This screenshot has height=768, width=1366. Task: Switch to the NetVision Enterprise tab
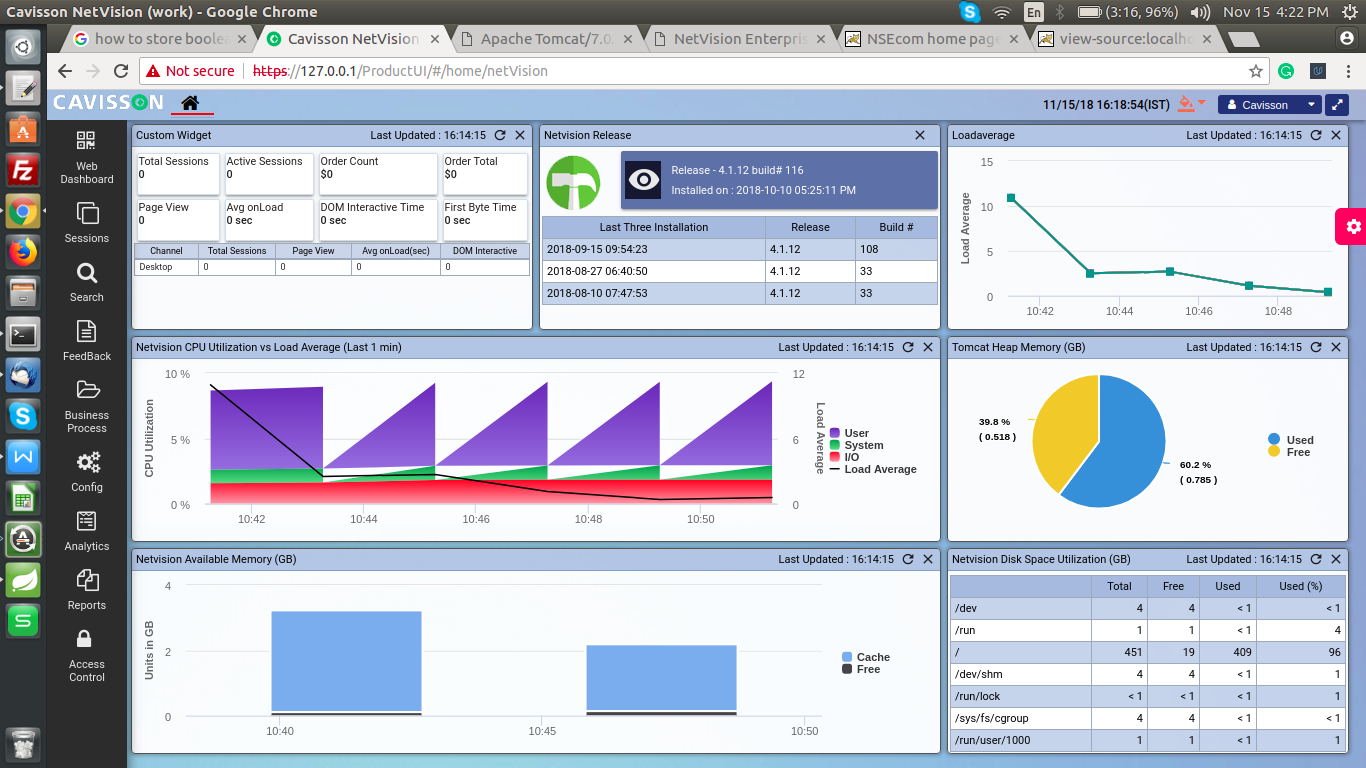pyautogui.click(x=738, y=39)
